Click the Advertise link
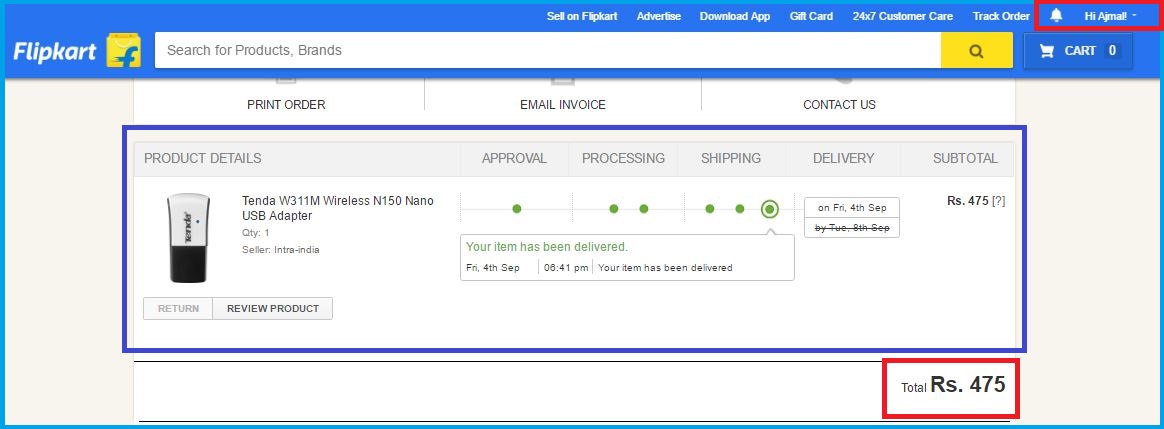Screen dimensions: 1164x429 click(658, 16)
